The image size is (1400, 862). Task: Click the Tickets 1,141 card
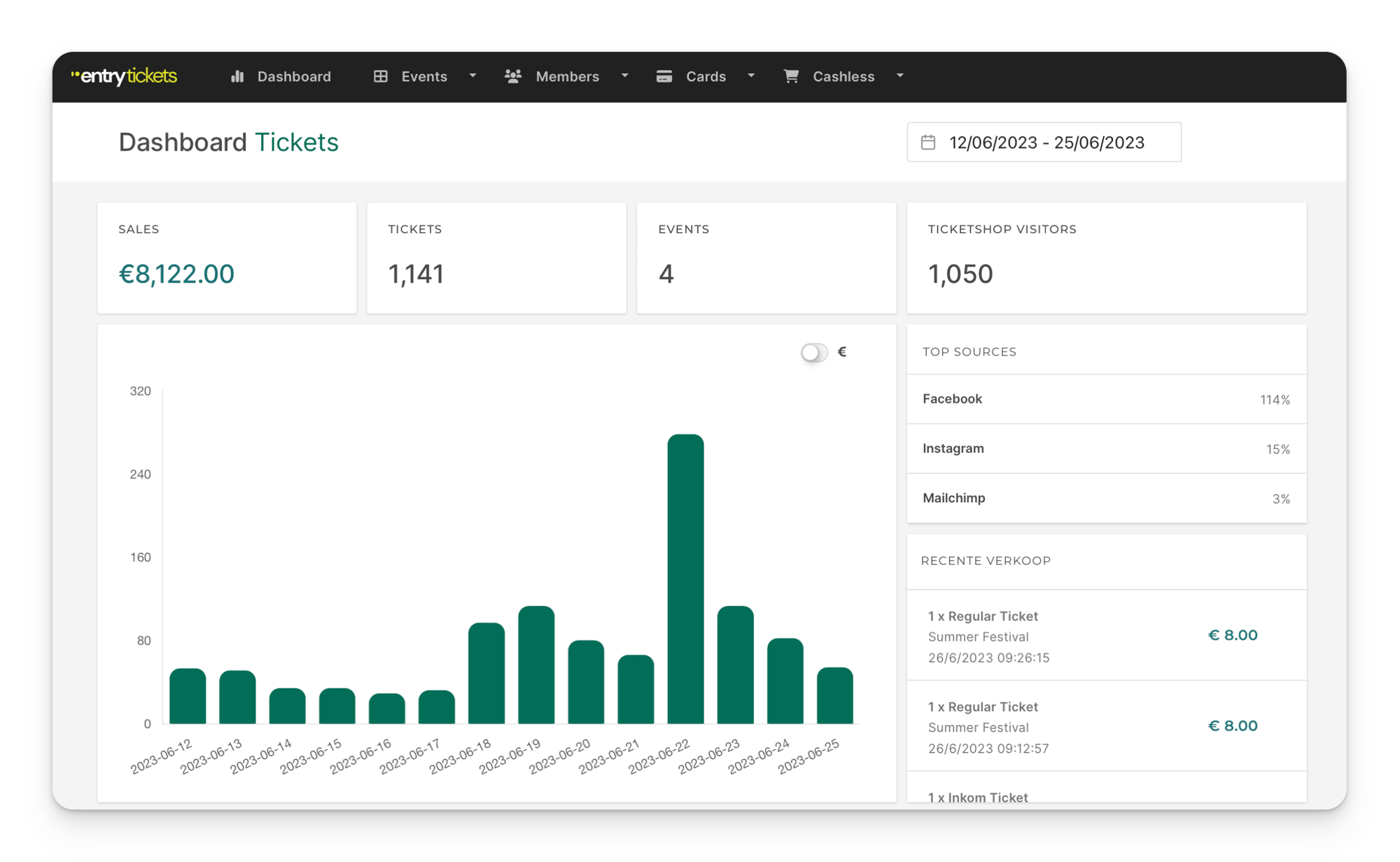tap(496, 258)
